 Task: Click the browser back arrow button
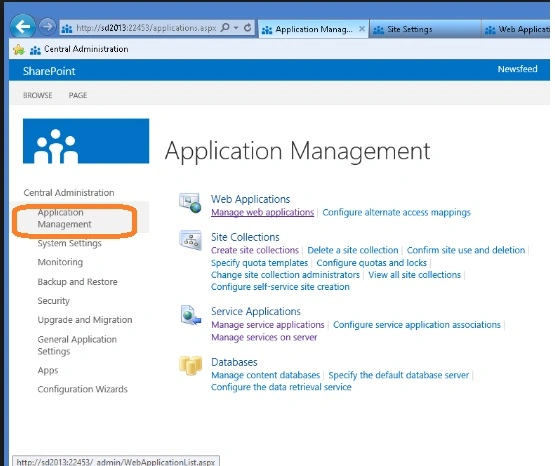(23, 26)
